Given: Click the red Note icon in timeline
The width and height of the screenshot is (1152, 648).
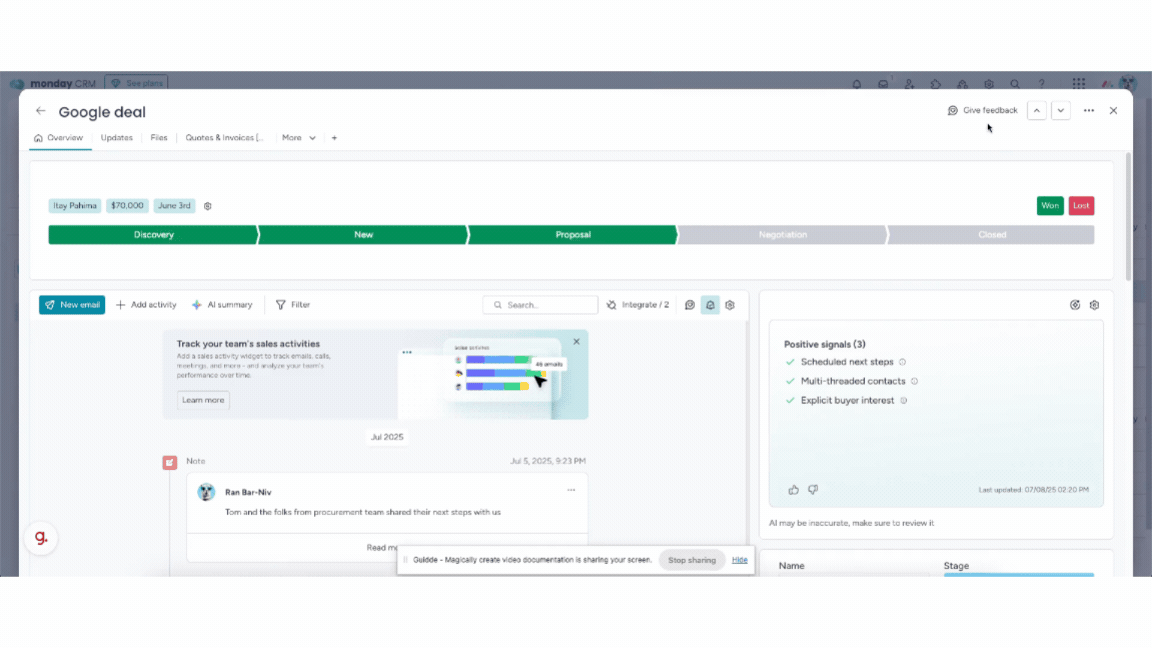Looking at the screenshot, I should pos(170,462).
